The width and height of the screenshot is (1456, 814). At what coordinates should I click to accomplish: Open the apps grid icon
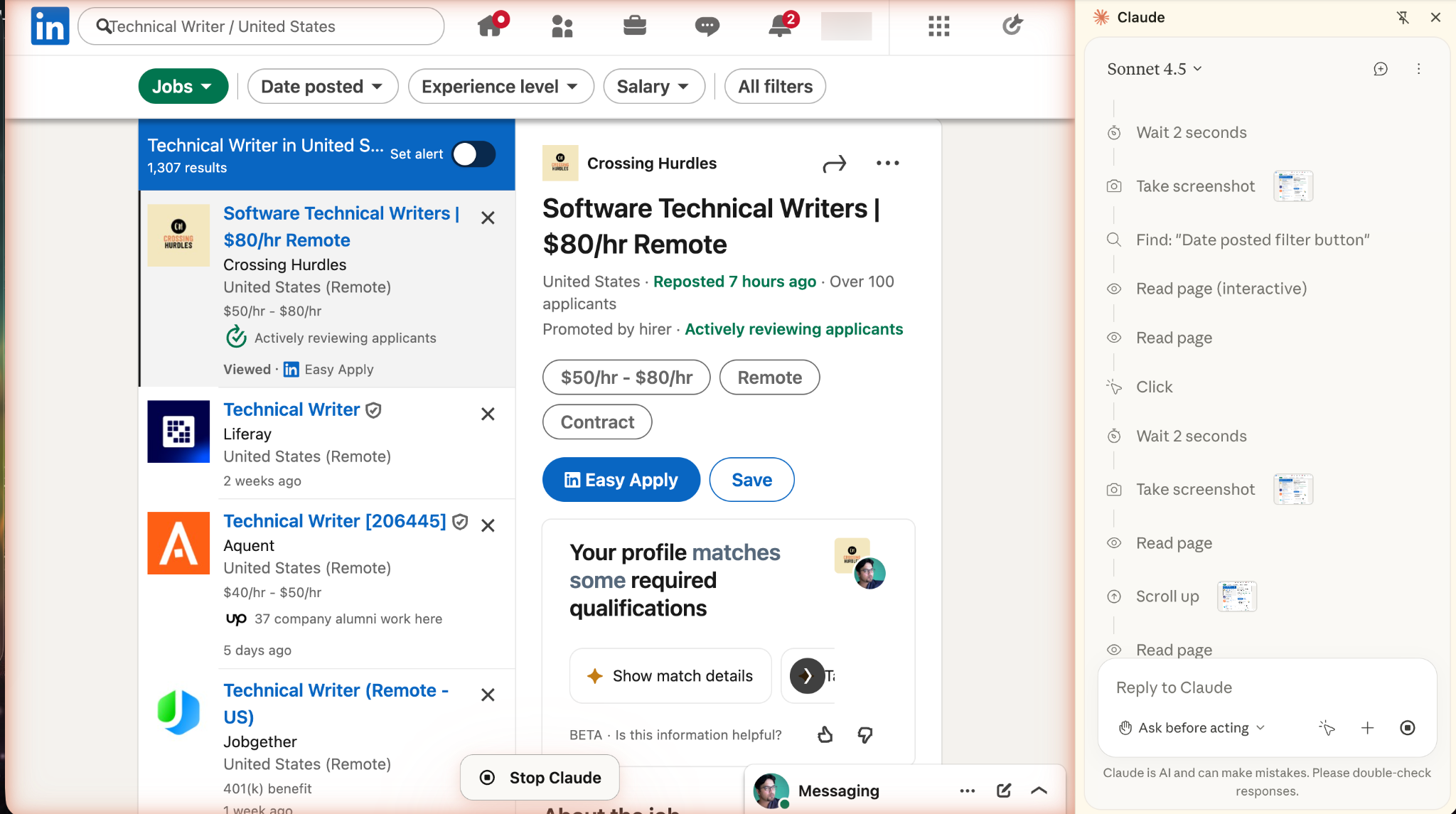tap(938, 26)
